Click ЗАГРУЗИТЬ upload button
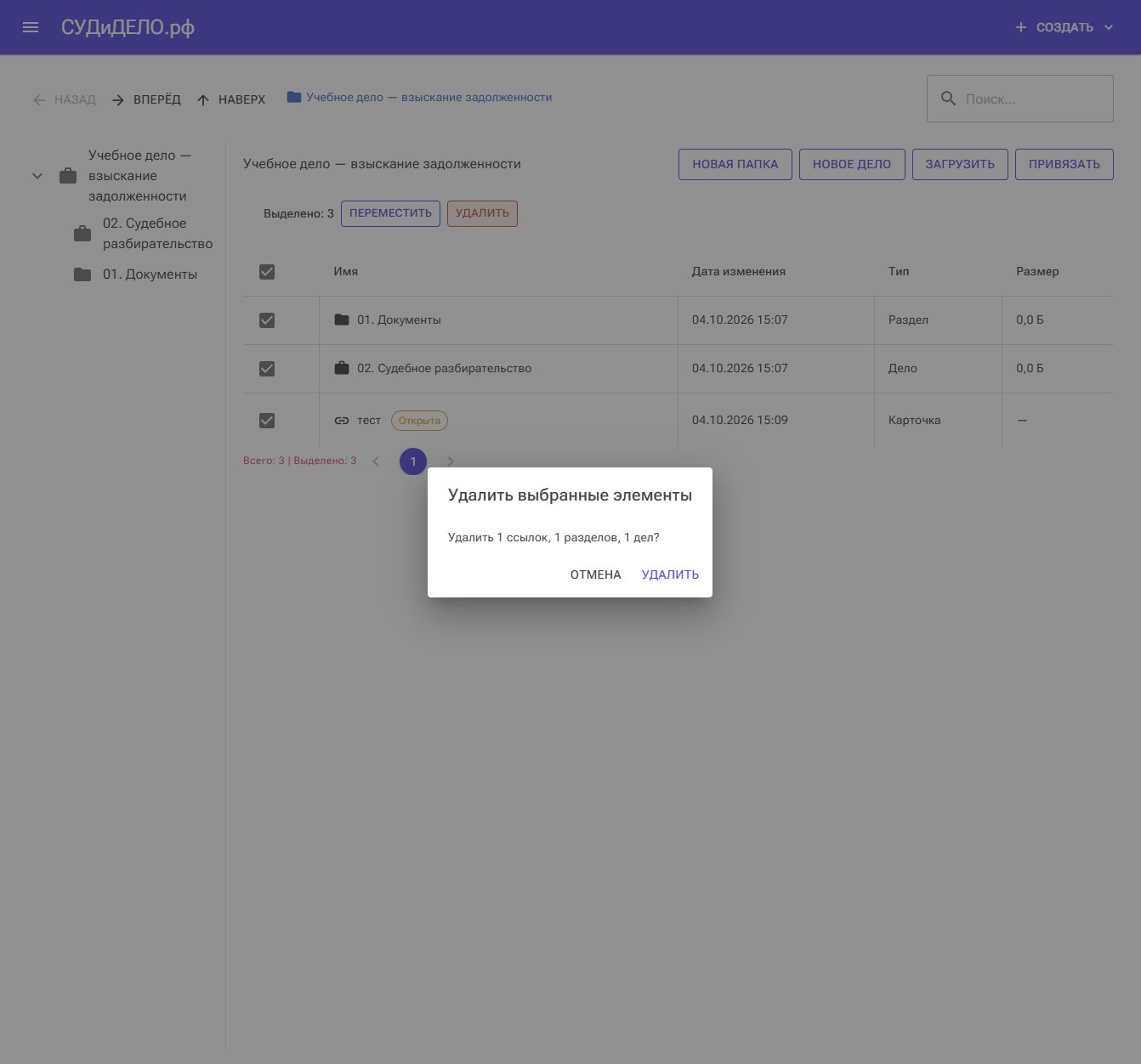This screenshot has width=1141, height=1064. click(960, 164)
